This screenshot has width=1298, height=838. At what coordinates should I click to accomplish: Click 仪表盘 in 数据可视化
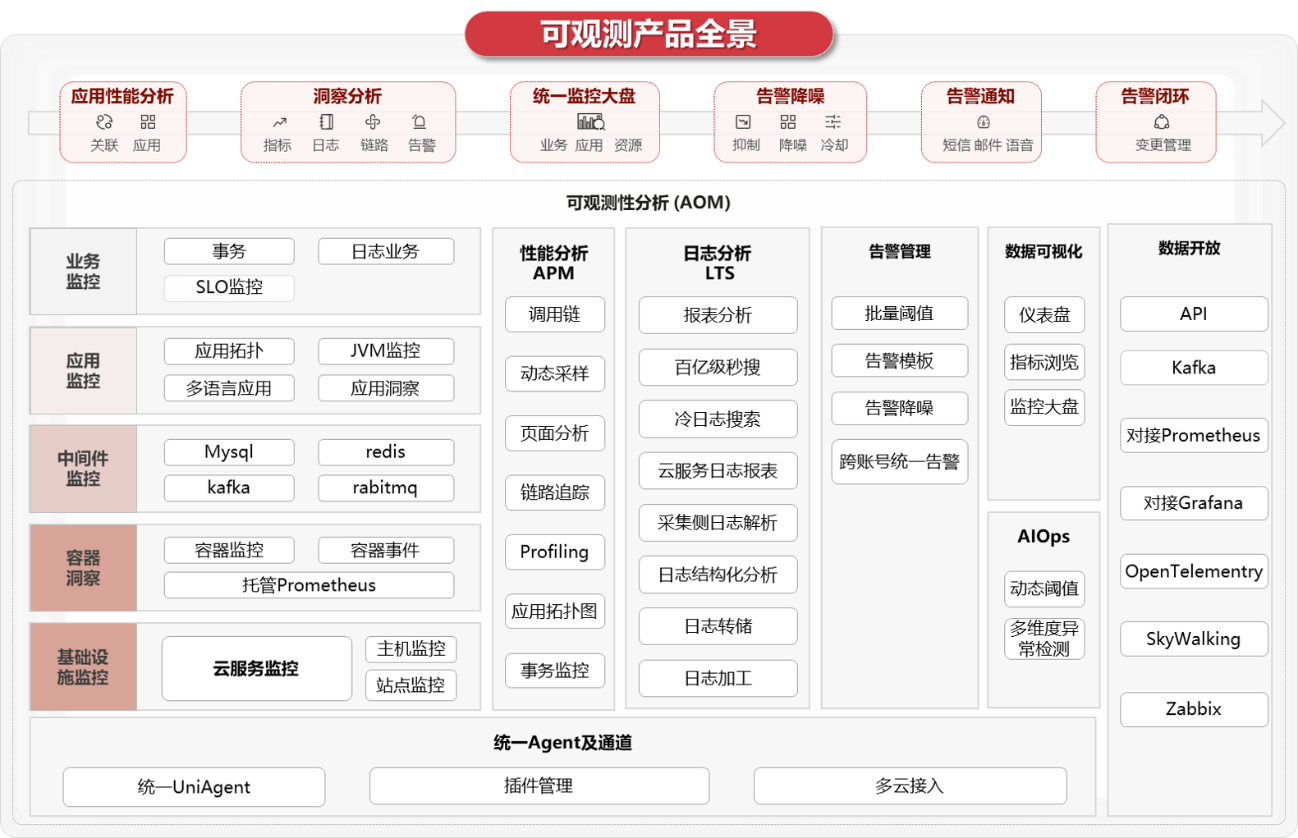point(1045,315)
